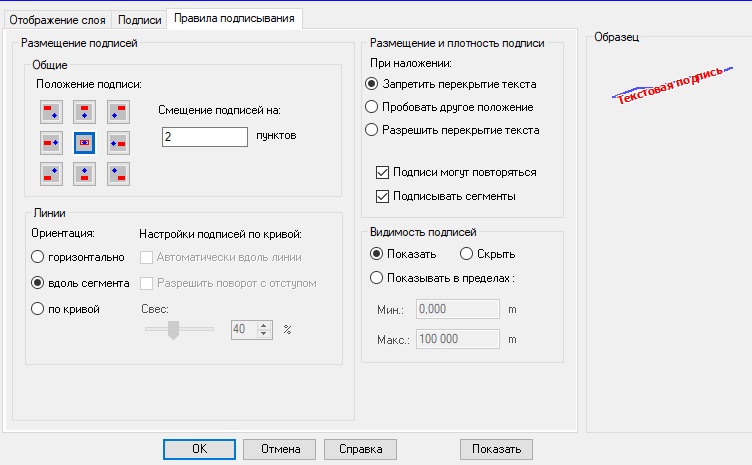Click the 'Свес' slider handle

click(x=172, y=329)
